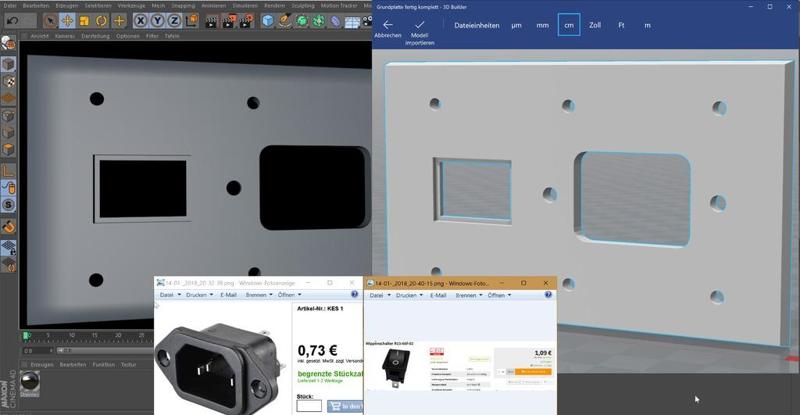Screen dimensions: 800x415
Task: Choose µm as import unit
Action: [516, 25]
